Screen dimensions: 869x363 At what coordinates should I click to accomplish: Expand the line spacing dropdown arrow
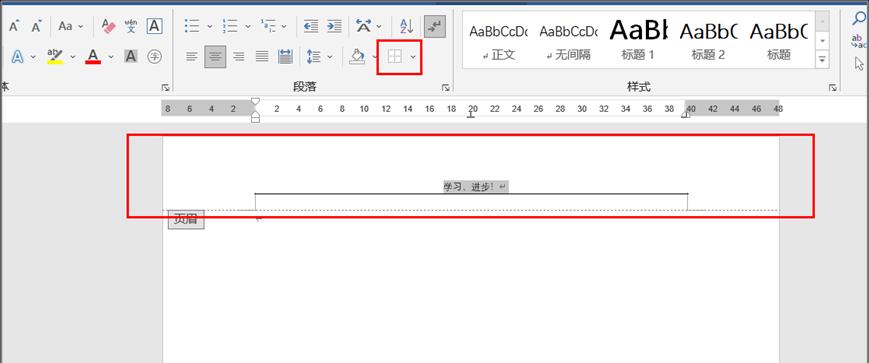tap(330, 57)
